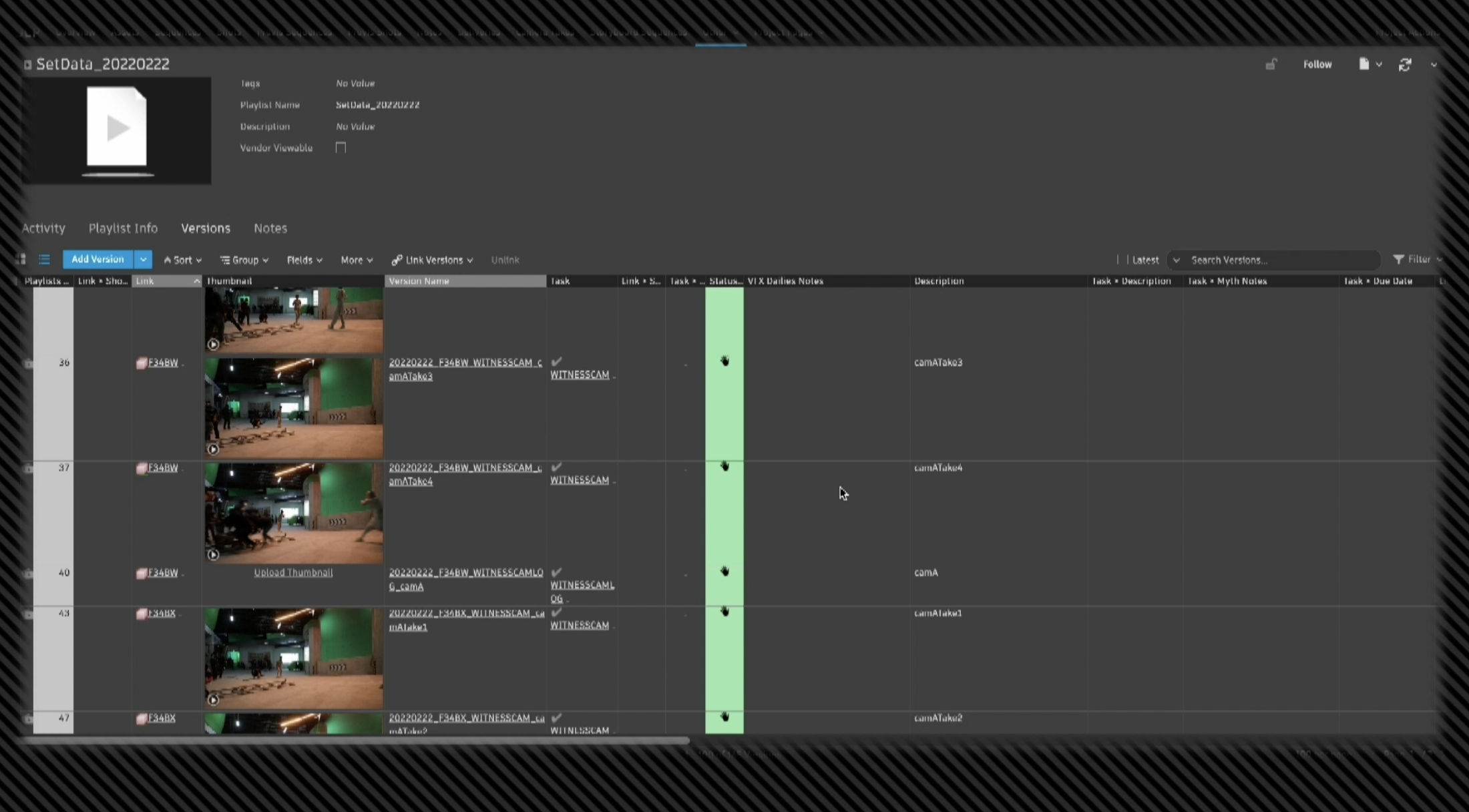
Task: Click the Upload Thumbnail link
Action: (293, 573)
